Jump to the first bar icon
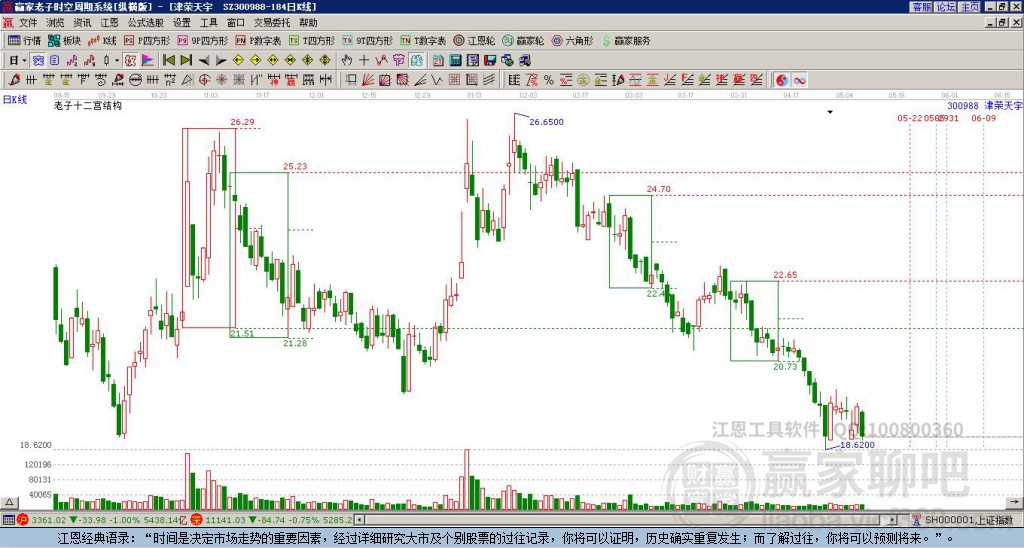The width and height of the screenshot is (1024, 548). [x=168, y=60]
